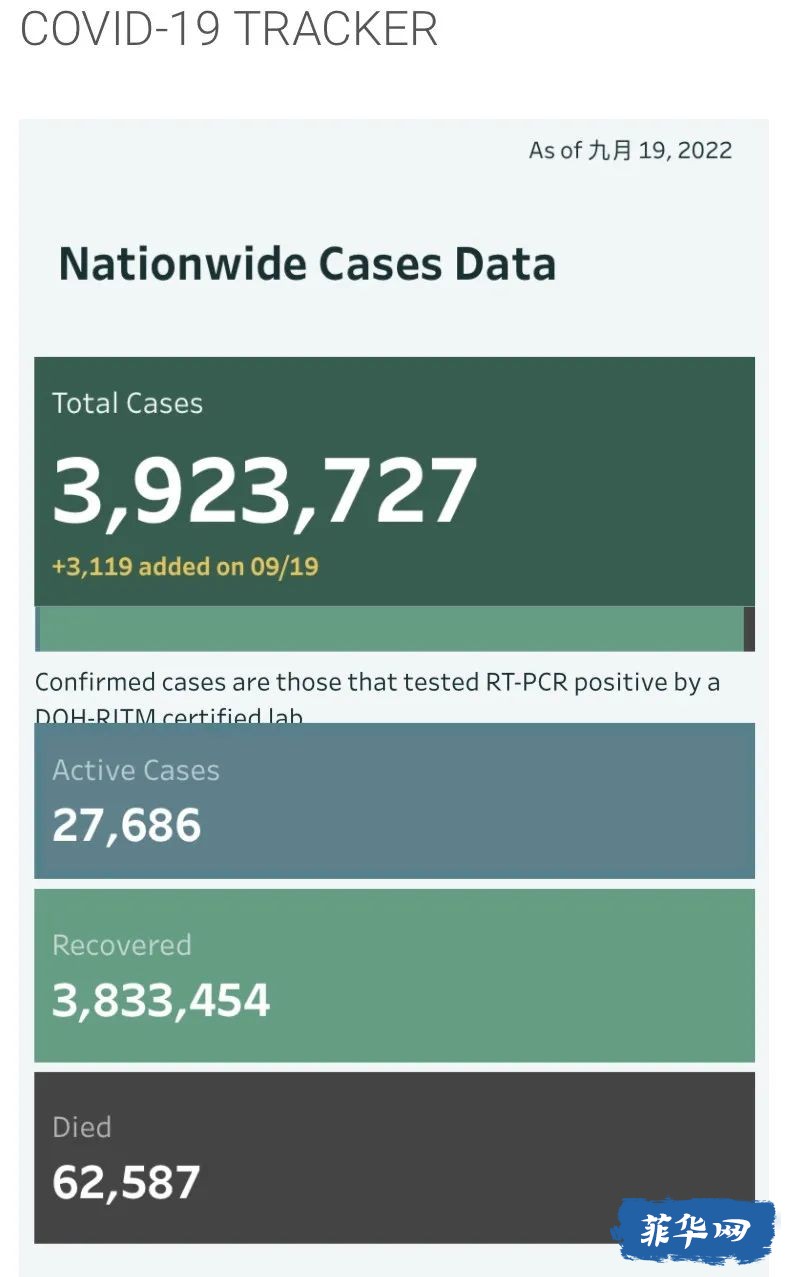Click the +3,119 added on 09/19 text
The image size is (786, 1277).
(185, 567)
